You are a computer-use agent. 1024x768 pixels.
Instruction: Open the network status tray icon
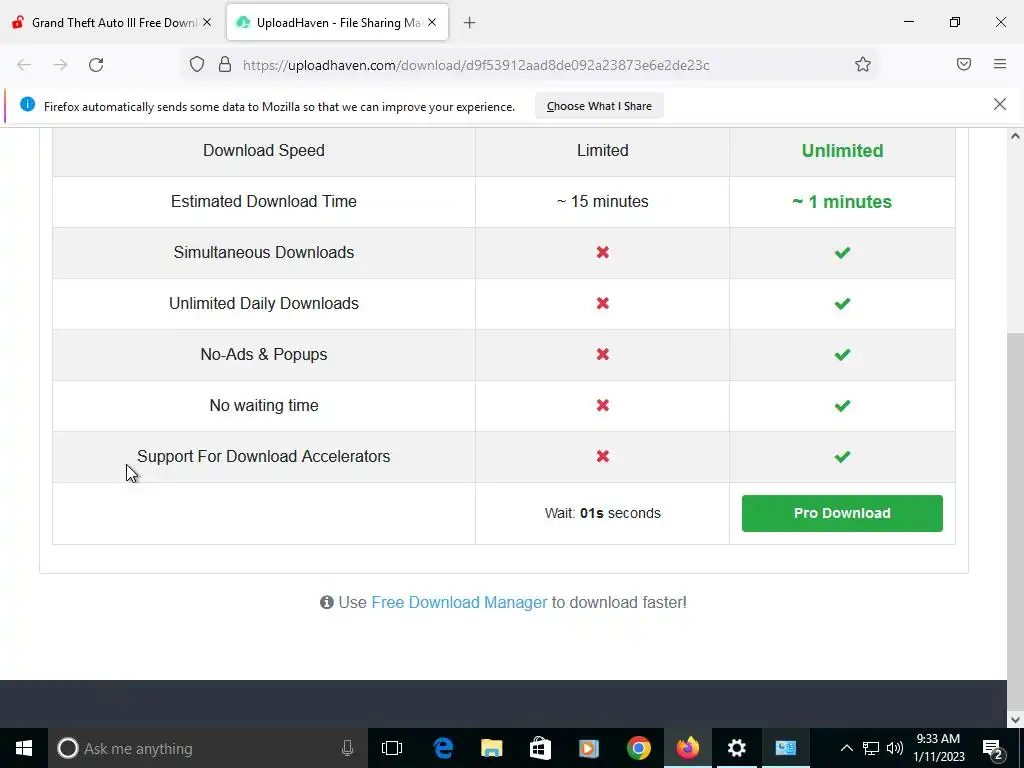tap(871, 748)
